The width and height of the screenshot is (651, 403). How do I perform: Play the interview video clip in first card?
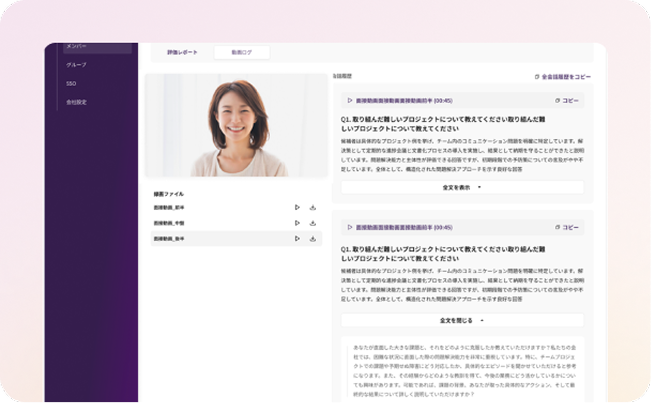coord(350,100)
